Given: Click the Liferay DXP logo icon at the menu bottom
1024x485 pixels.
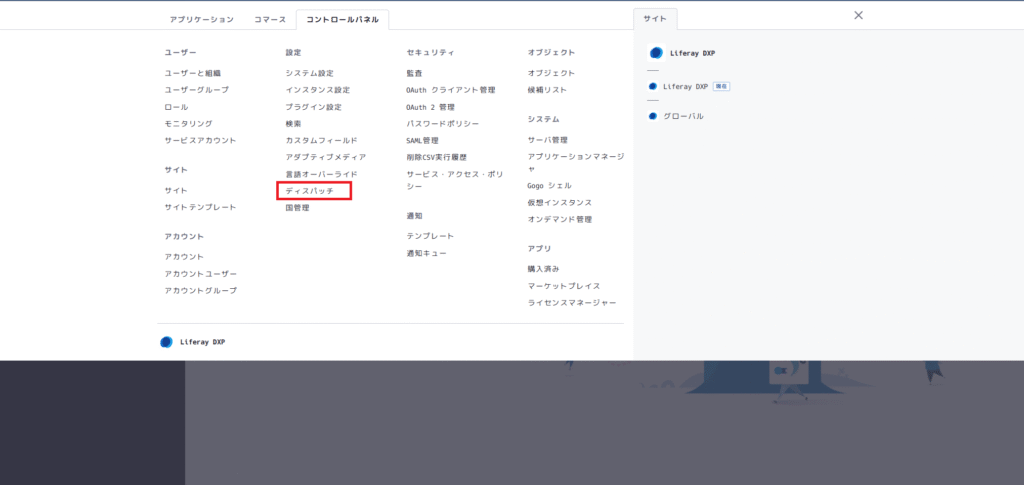Looking at the screenshot, I should (166, 342).
